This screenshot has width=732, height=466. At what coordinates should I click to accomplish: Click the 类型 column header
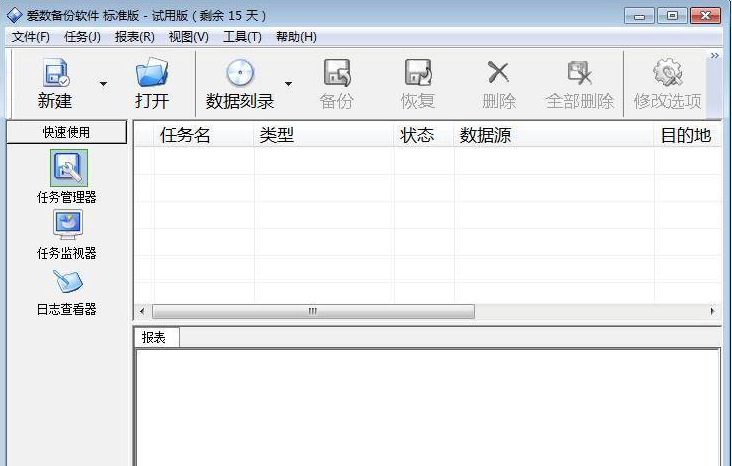(324, 135)
